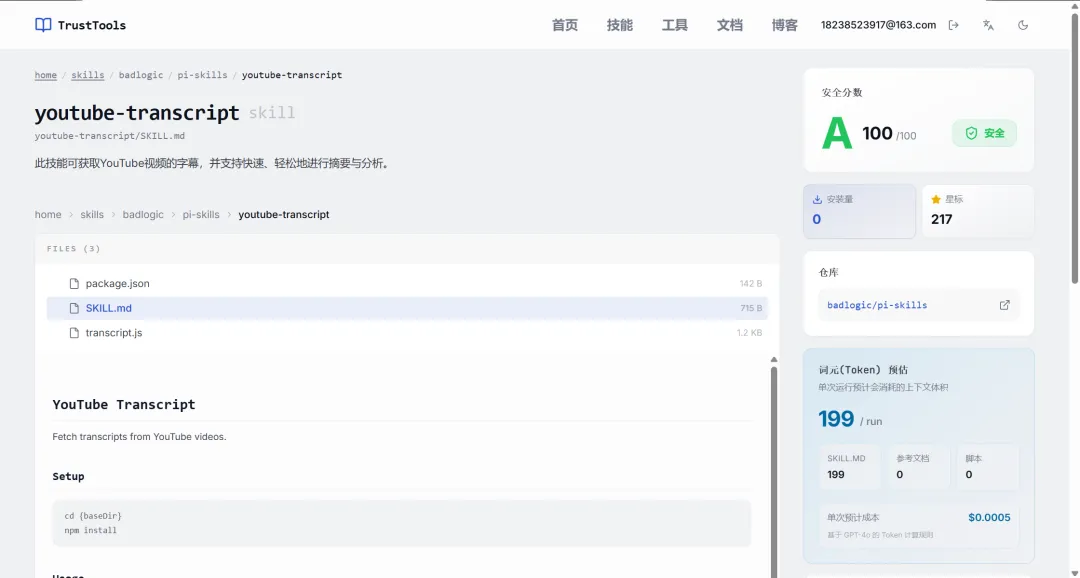Click the 仓库 label

pyautogui.click(x=829, y=272)
